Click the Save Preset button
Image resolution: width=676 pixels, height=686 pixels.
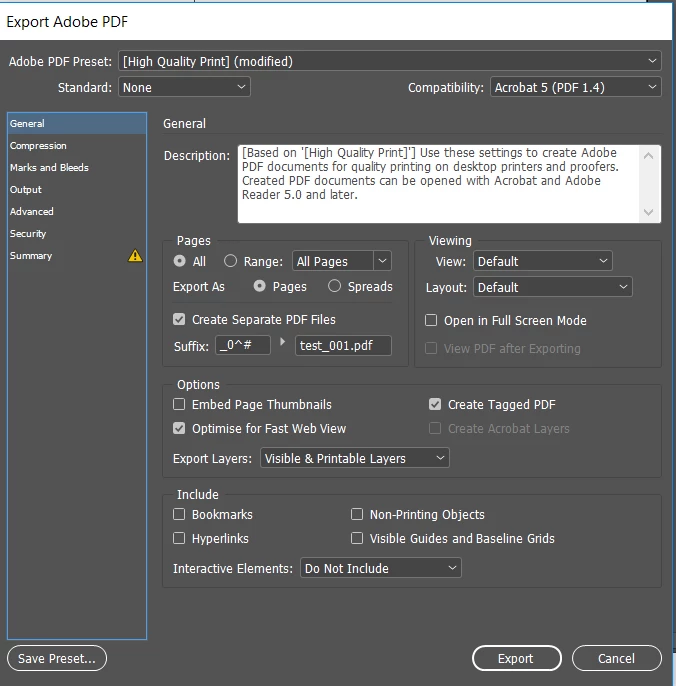57,658
